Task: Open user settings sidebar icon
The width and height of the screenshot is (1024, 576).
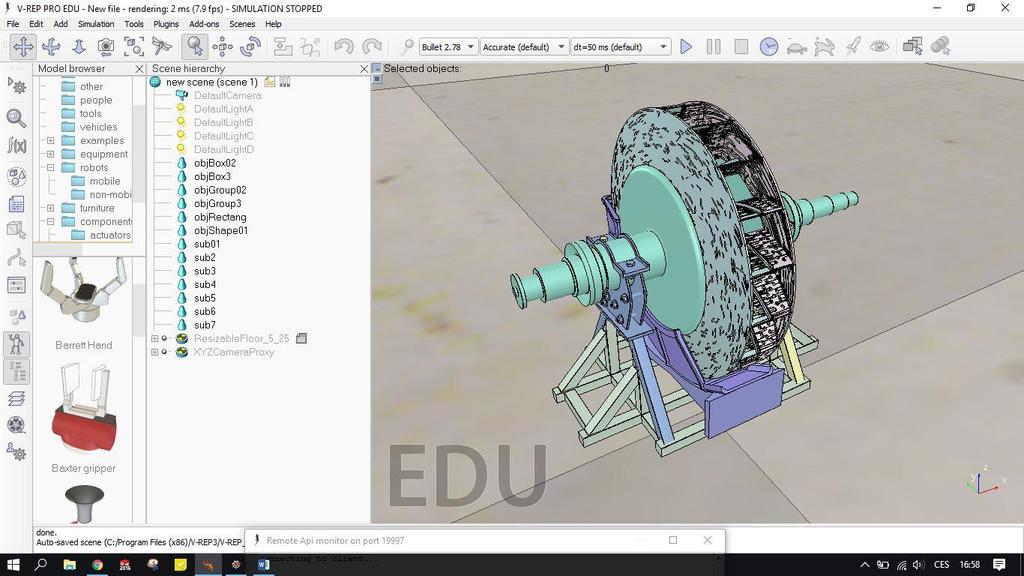Action: (16, 452)
